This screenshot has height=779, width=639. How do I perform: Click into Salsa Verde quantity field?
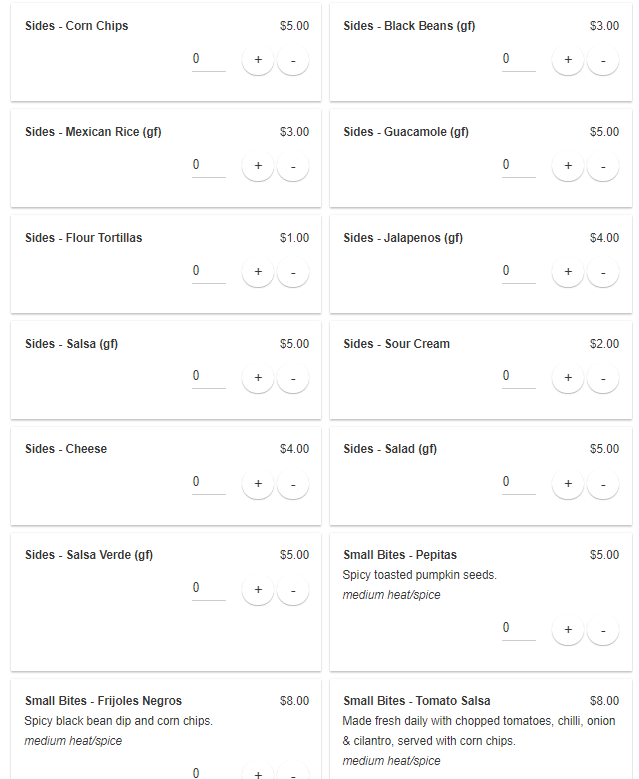pos(208,589)
